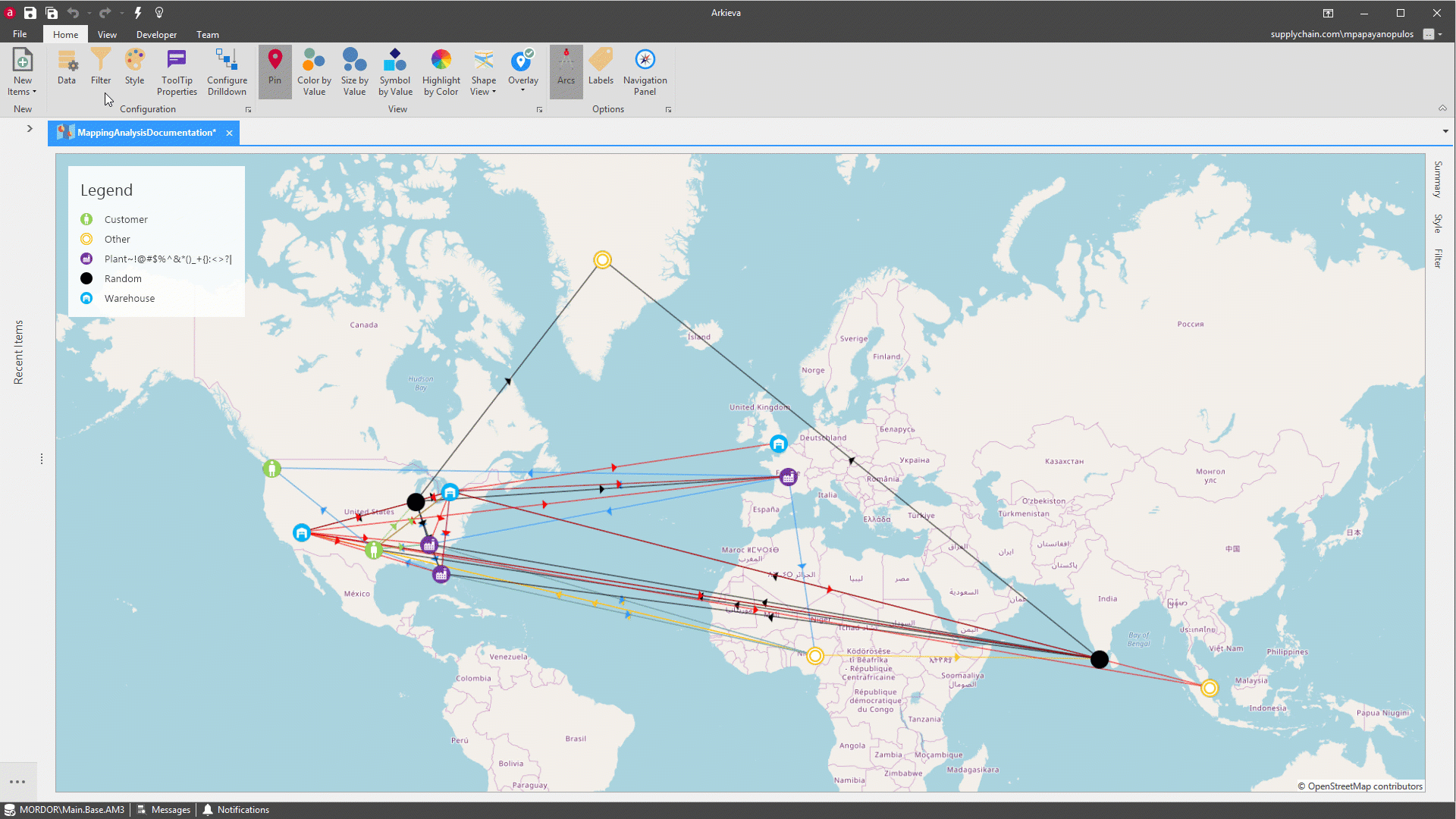Open Configuration group dialog launcher
This screenshot has height=819, width=1456.
click(248, 110)
